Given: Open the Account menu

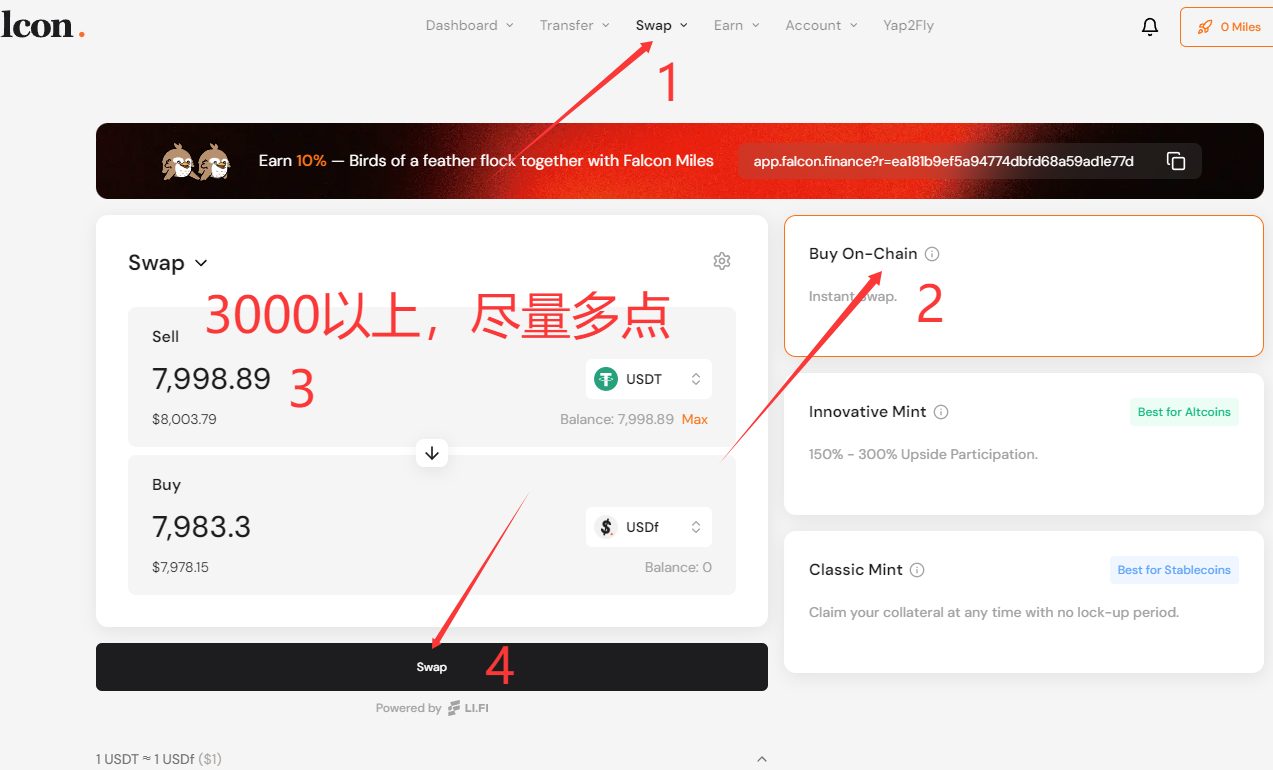Looking at the screenshot, I should click(x=822, y=26).
